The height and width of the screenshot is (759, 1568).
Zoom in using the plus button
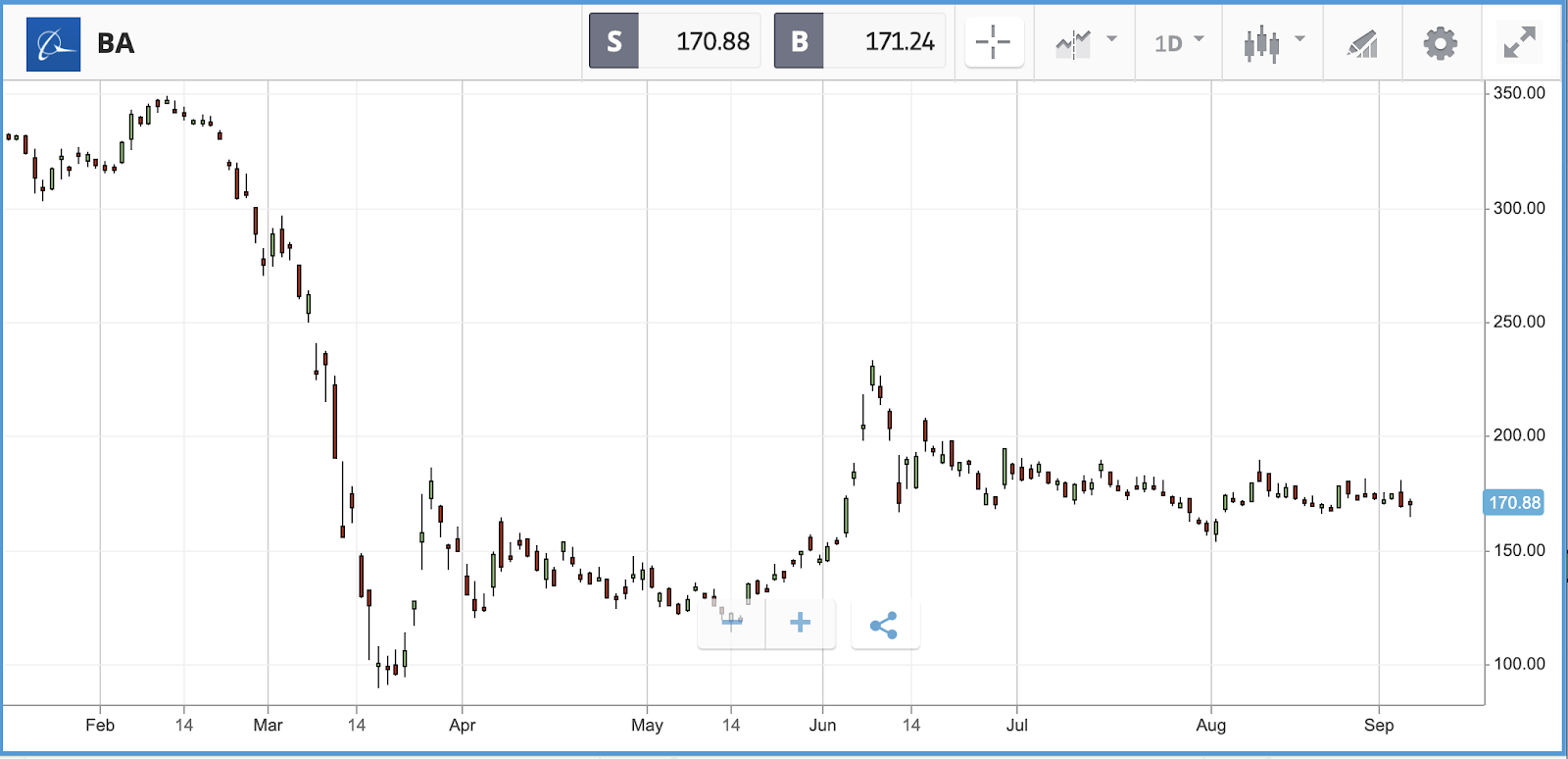tap(800, 623)
